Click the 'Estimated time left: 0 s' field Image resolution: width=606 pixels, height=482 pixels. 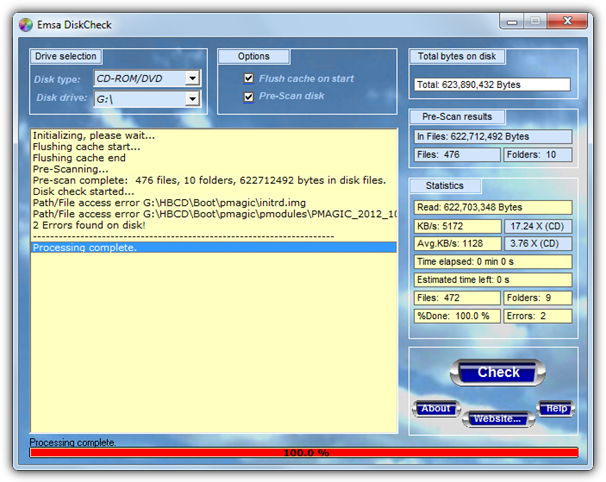[493, 280]
